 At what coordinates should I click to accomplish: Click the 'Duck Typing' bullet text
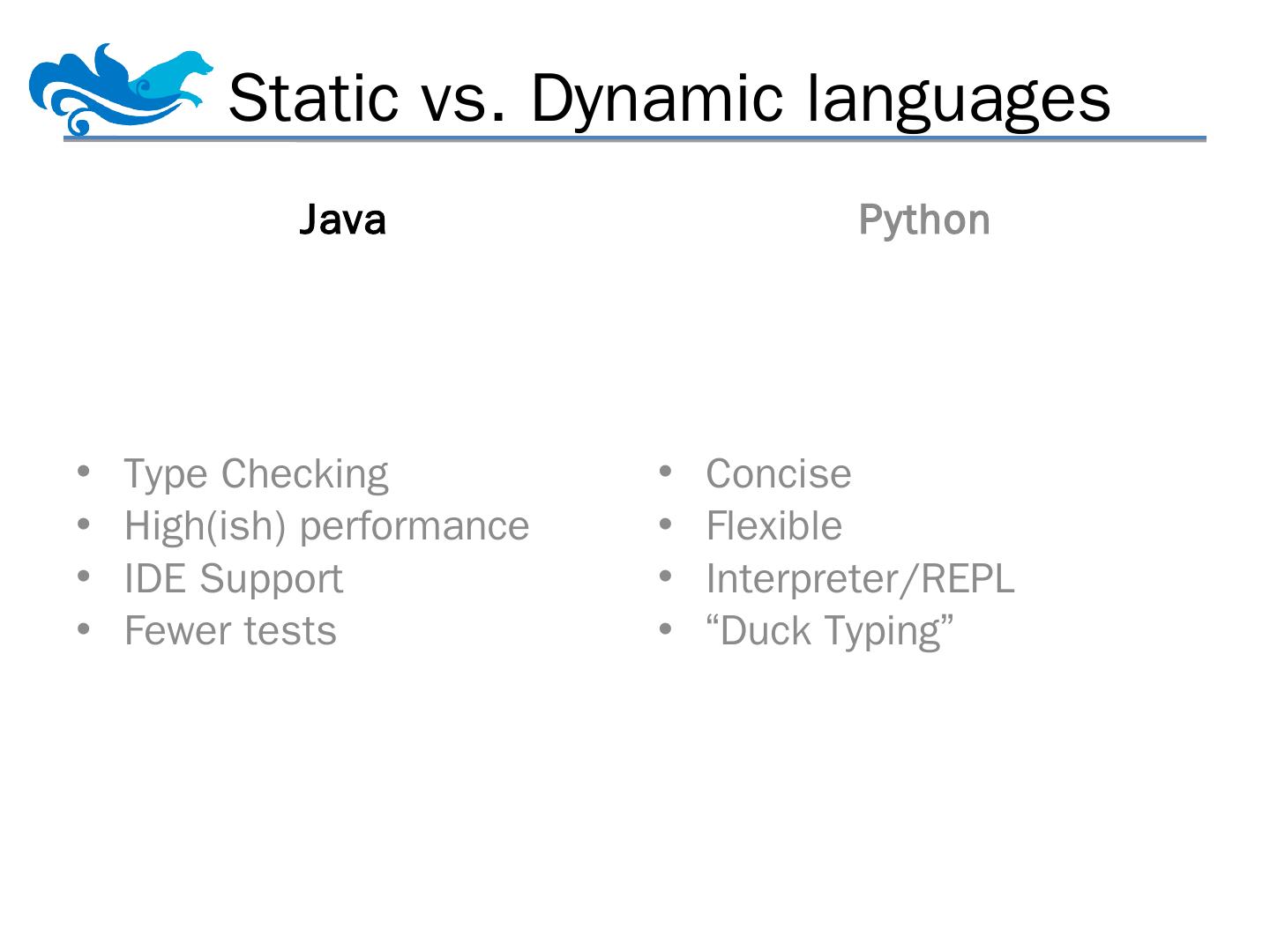pos(830,631)
